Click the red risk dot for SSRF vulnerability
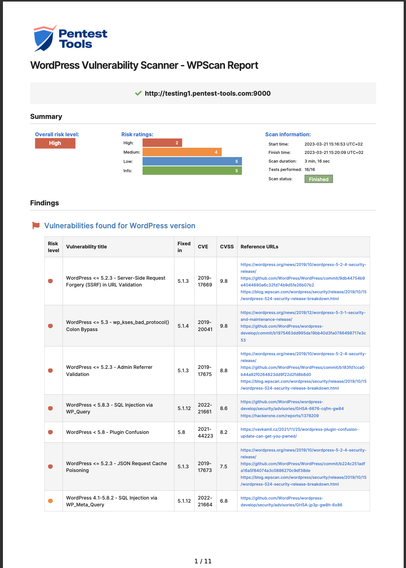 pyautogui.click(x=50, y=281)
